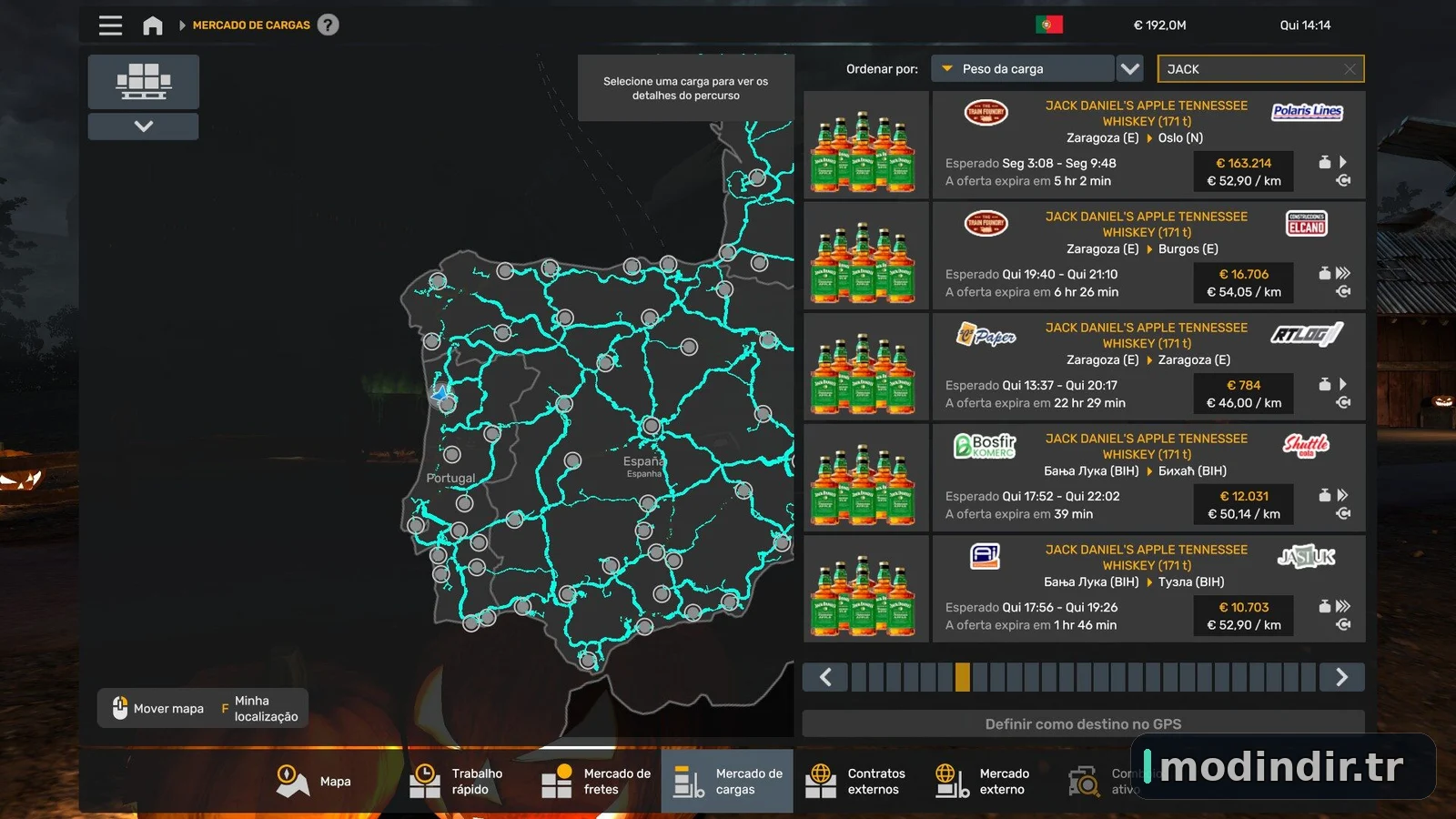Click the RT Log company logo
The image size is (1456, 819).
[x=1307, y=334]
